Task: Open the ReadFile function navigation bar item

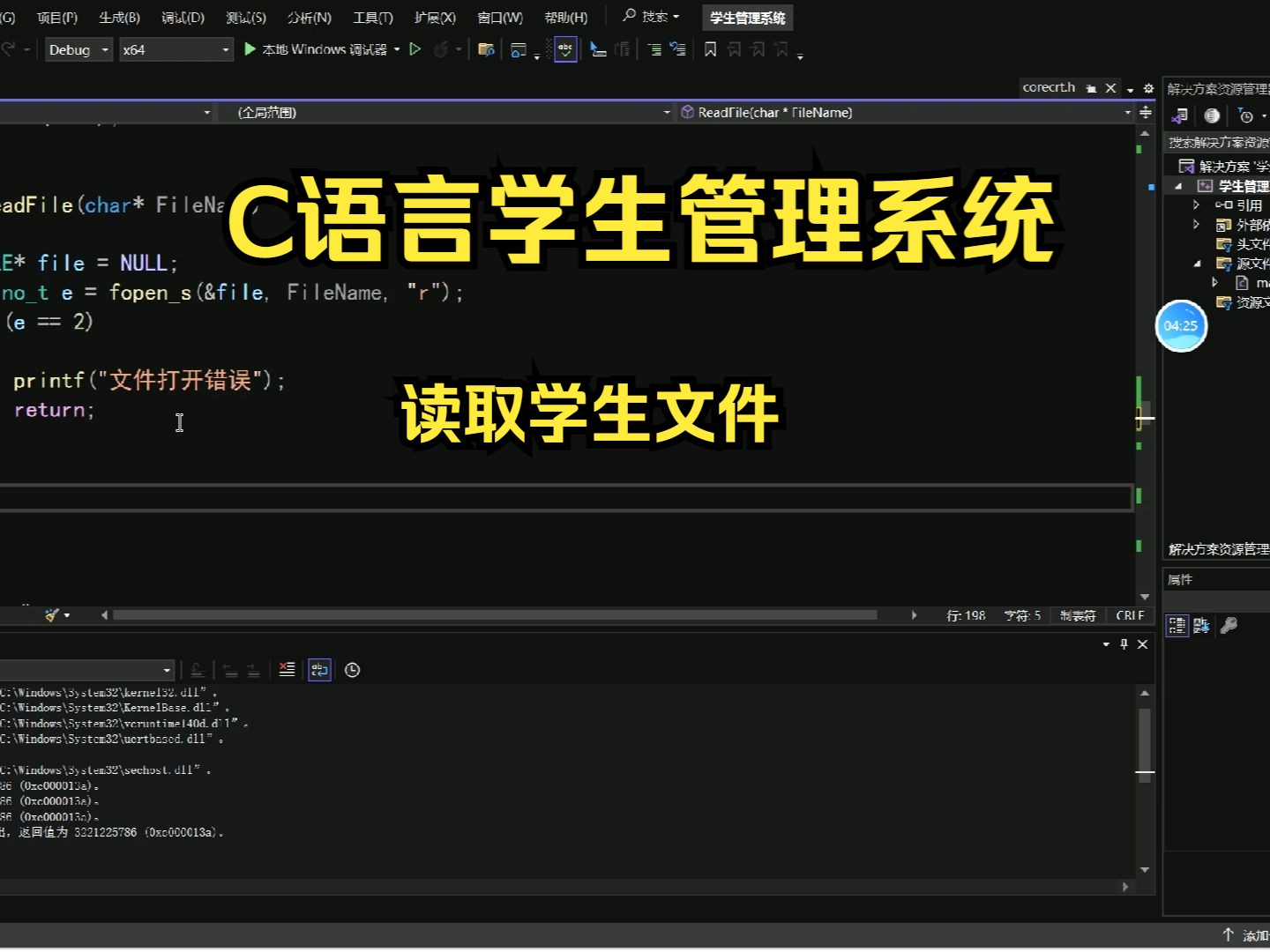Action: tap(774, 112)
